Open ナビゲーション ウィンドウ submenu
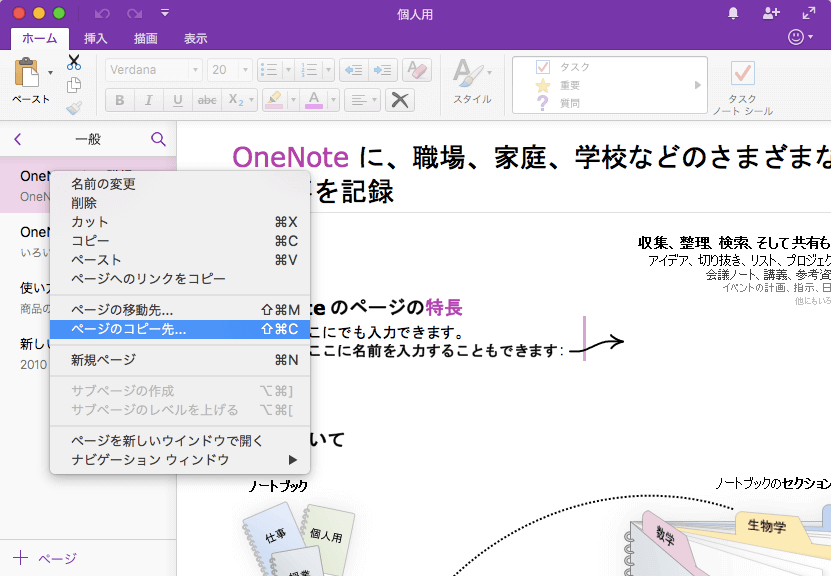Image resolution: width=831 pixels, height=576 pixels. click(x=180, y=460)
